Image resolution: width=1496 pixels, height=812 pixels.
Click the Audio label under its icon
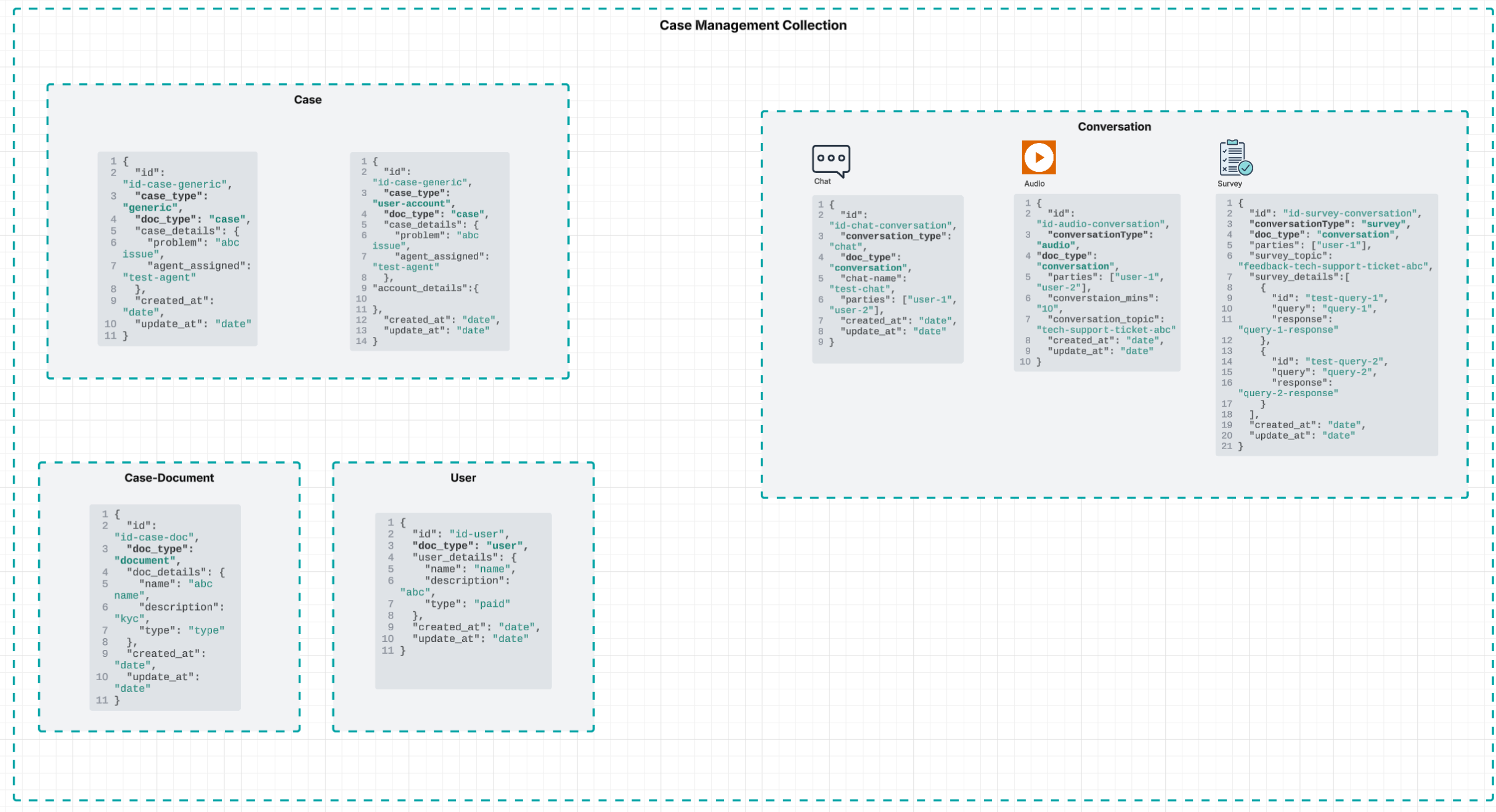1035,184
